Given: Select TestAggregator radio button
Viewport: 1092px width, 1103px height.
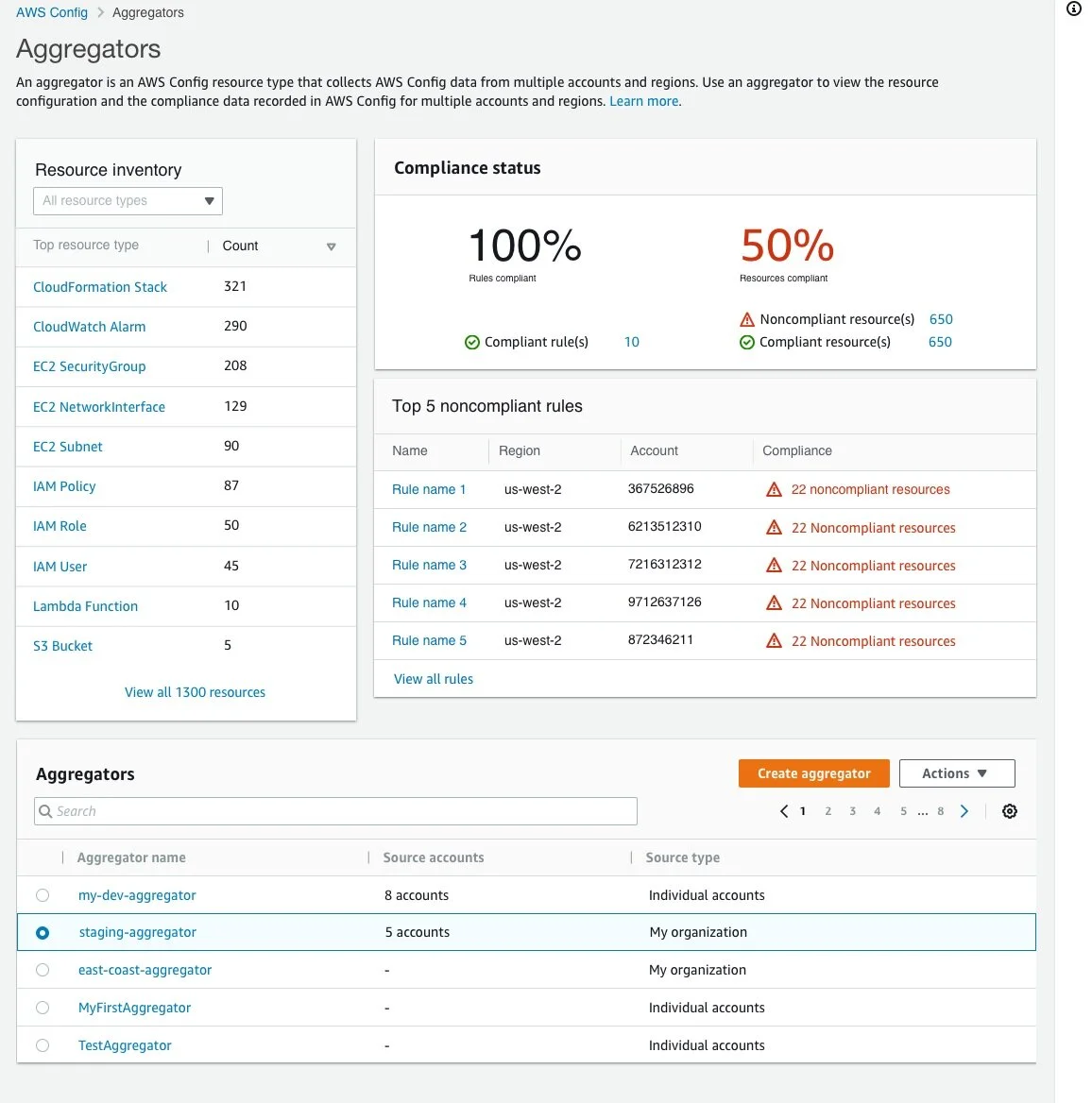Looking at the screenshot, I should point(43,1045).
